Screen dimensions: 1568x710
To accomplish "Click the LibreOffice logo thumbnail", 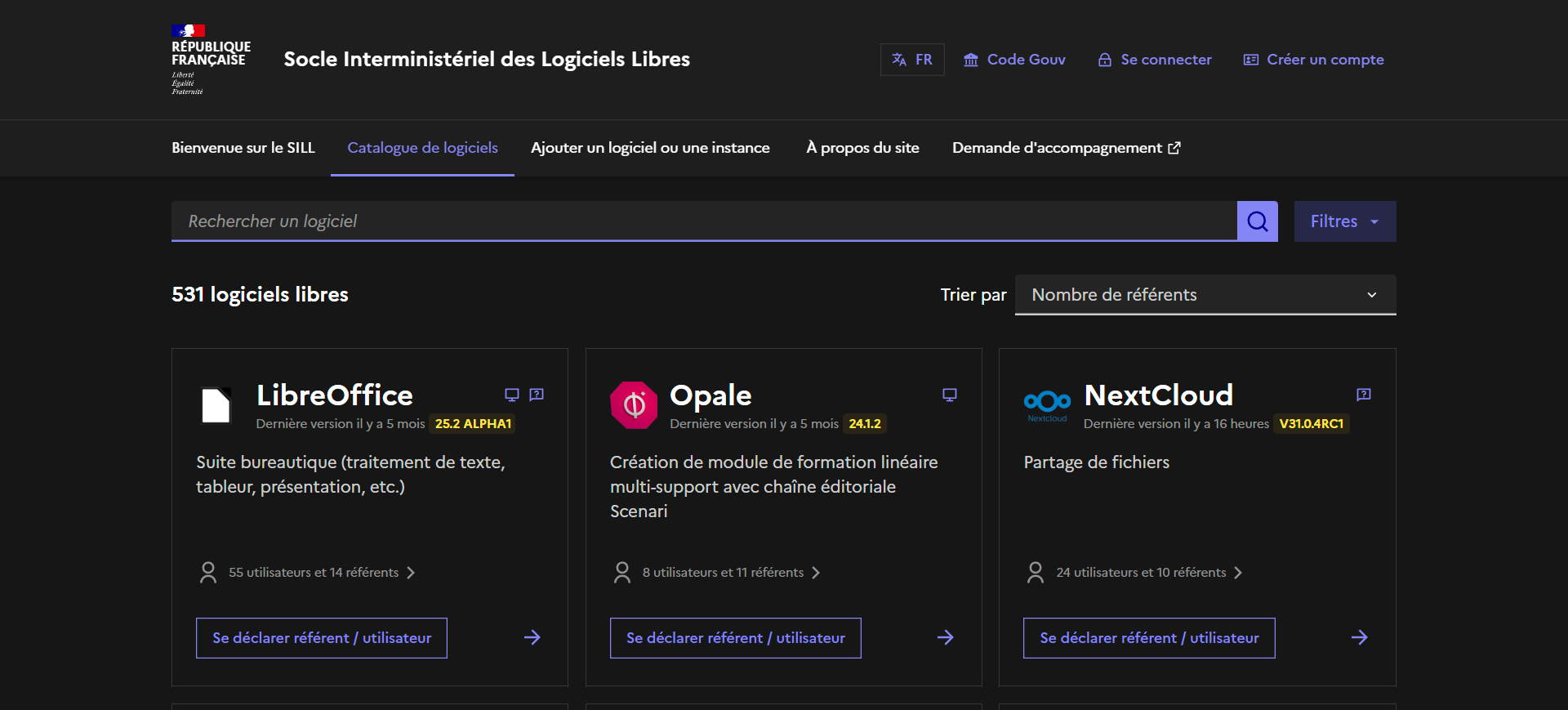I will coord(216,405).
